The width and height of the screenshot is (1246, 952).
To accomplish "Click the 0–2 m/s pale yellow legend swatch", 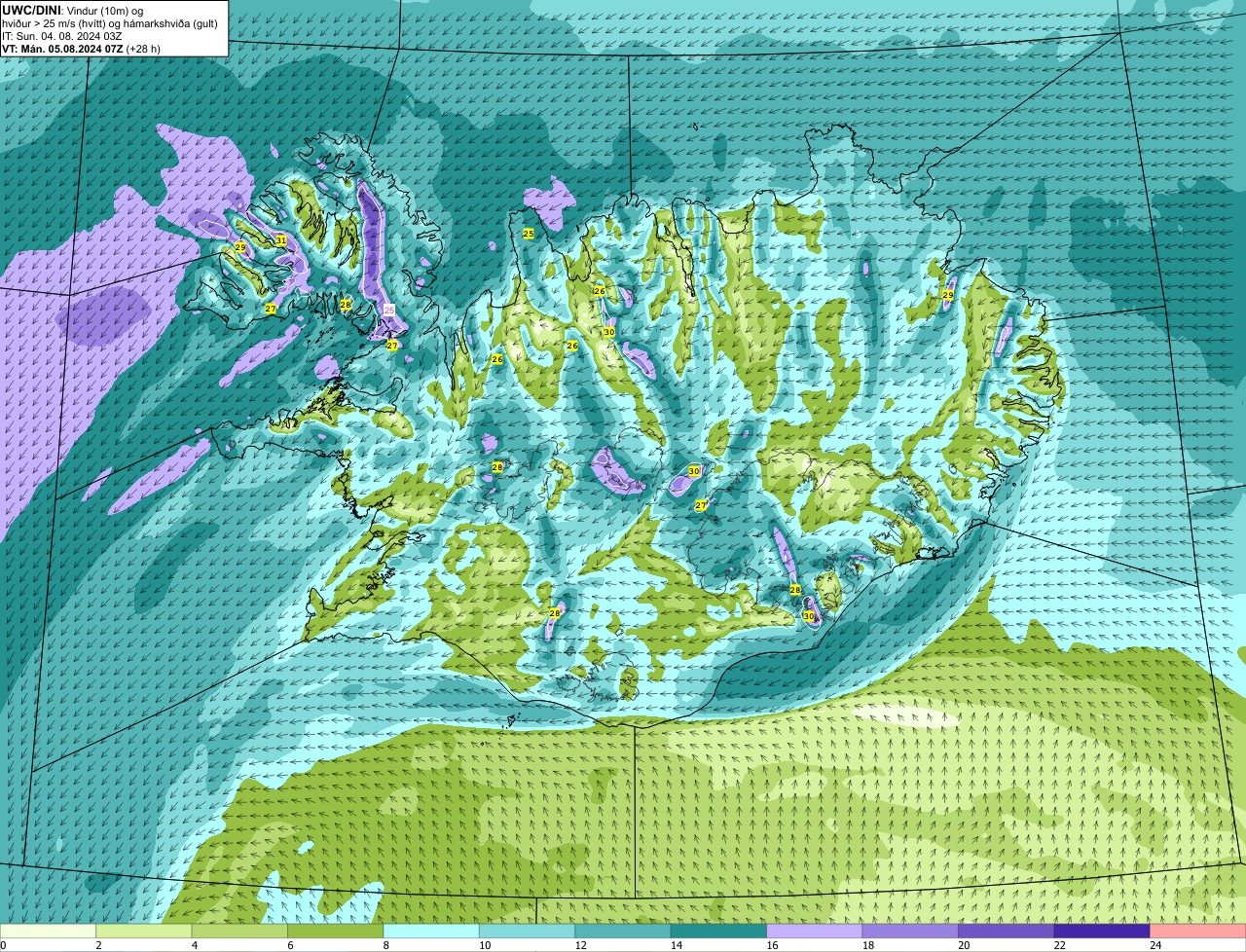I will pos(49,932).
